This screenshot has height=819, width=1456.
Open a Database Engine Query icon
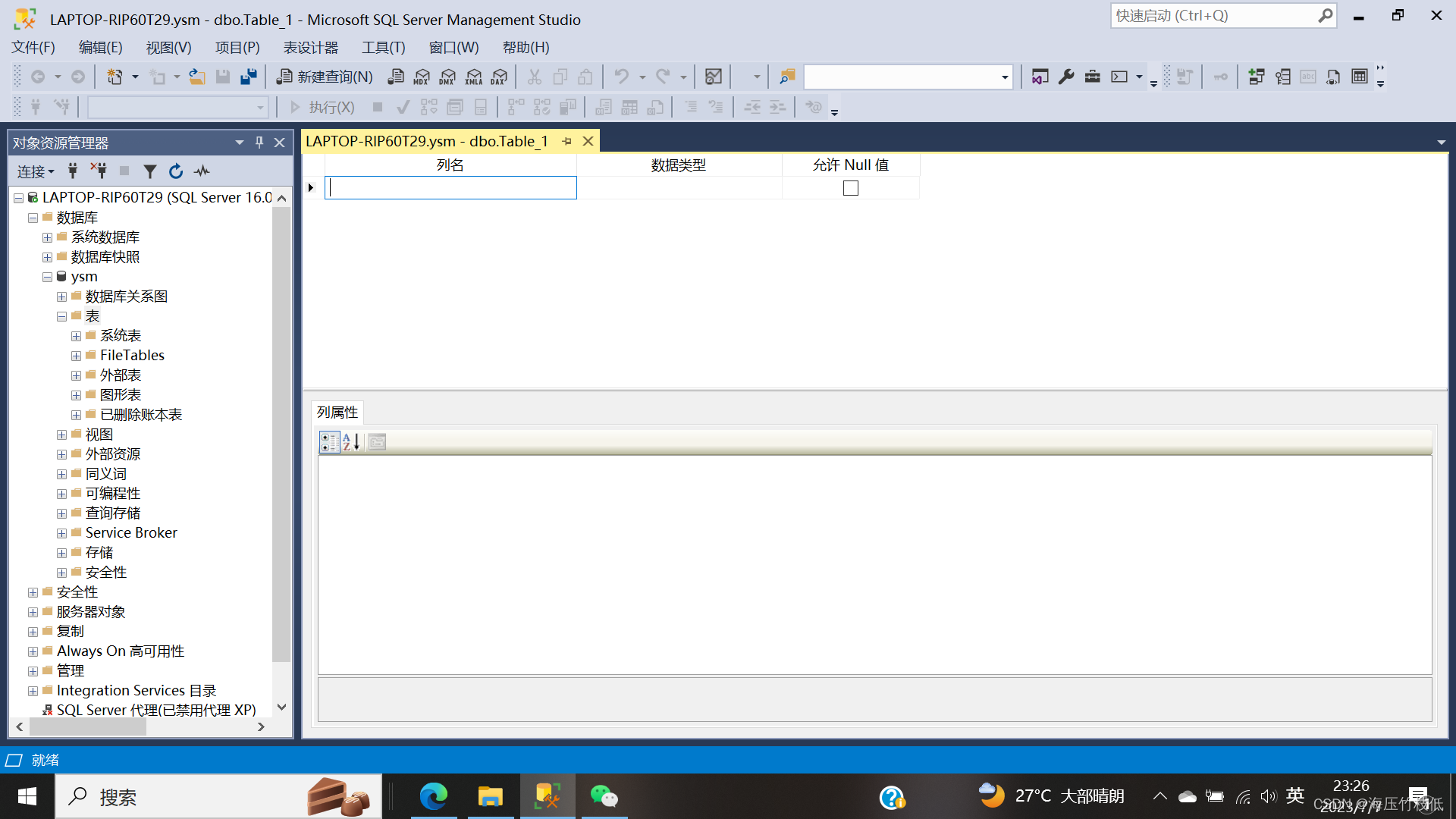click(396, 77)
